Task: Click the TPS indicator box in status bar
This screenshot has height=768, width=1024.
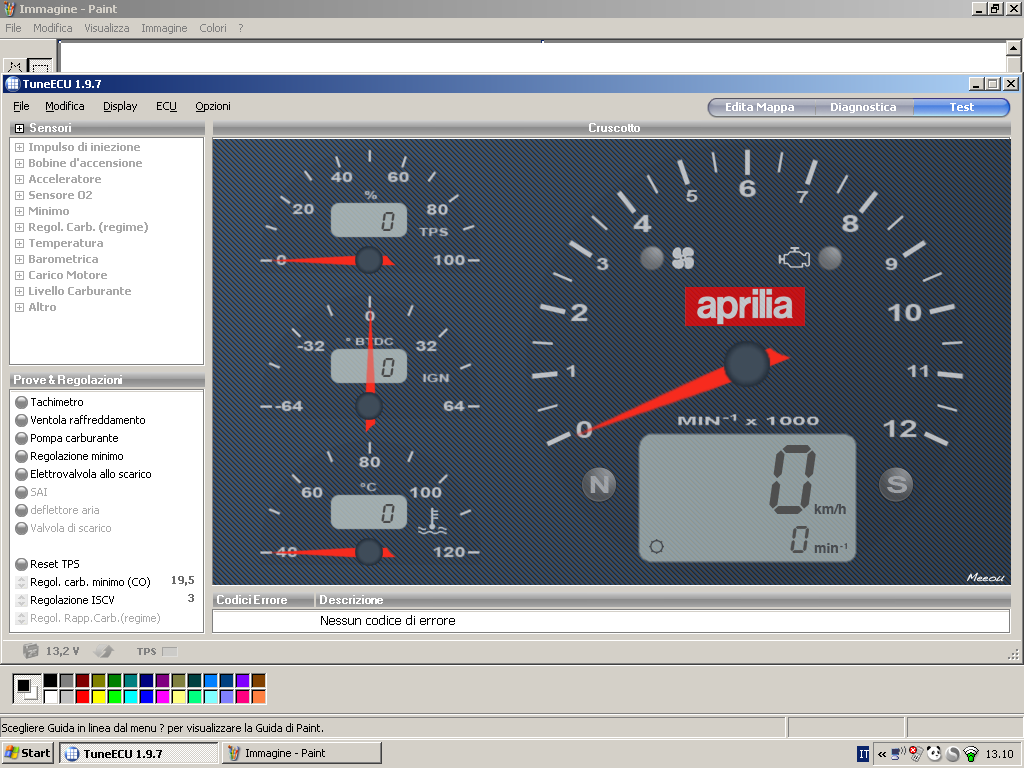Action: click(169, 651)
